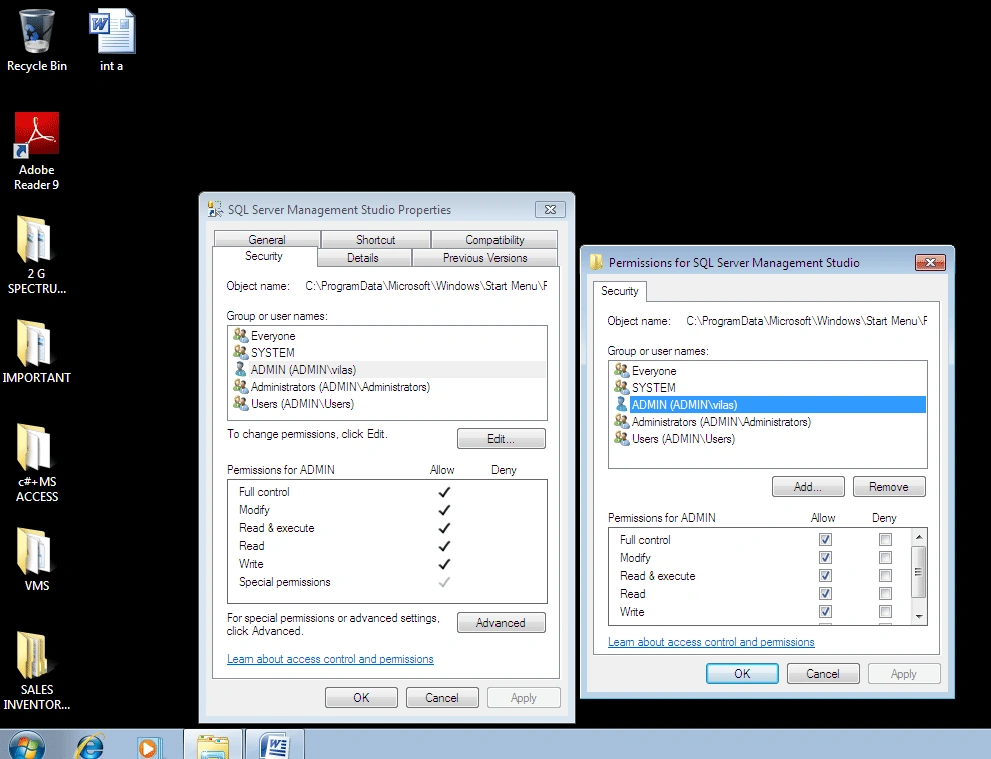Uncheck Allow for Modify permission
991x759 pixels.
[x=825, y=557]
